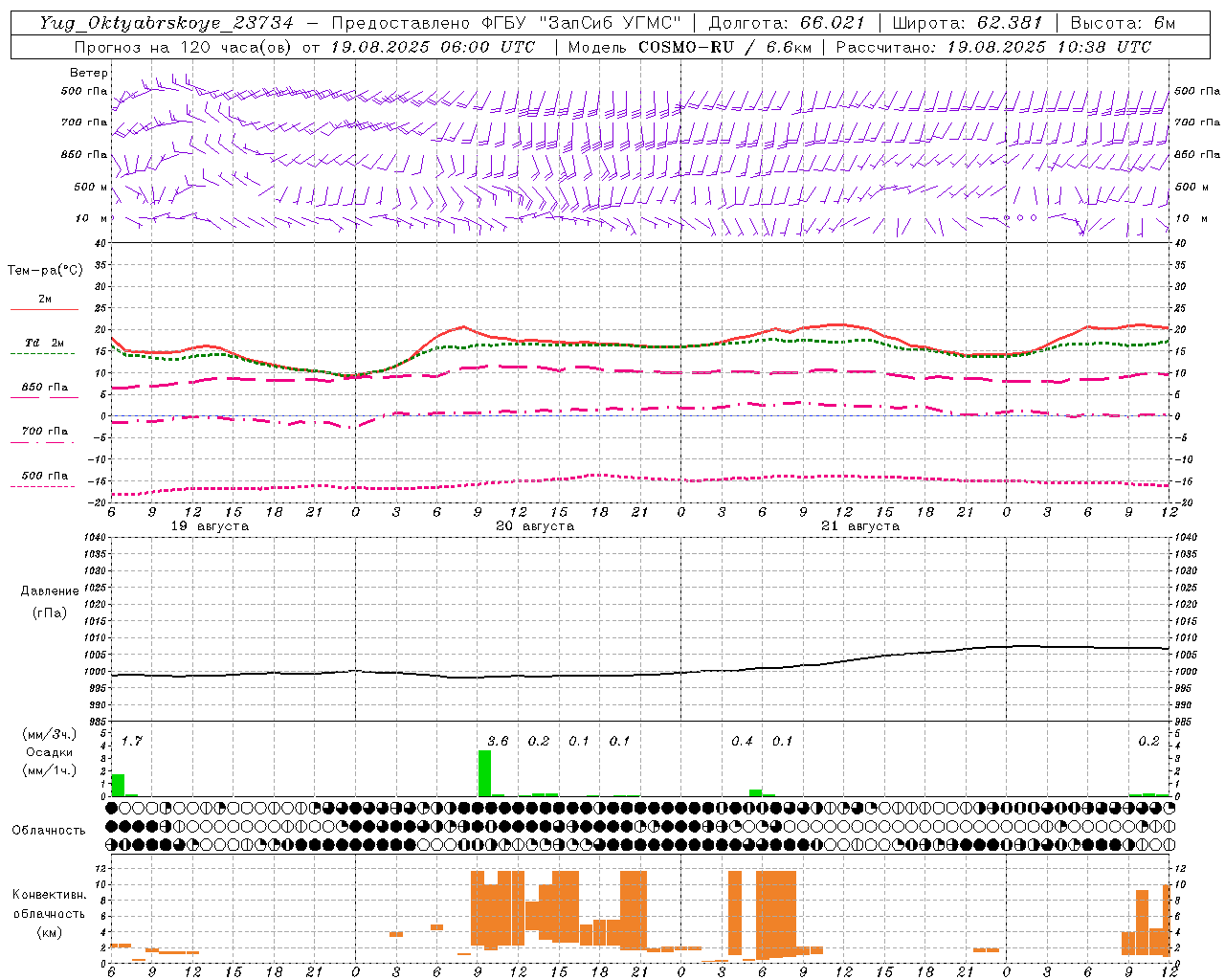Image resolution: width=1225 pixels, height=980 pixels.
Task: Click the Широта: 62.381 value
Action: click(x=968, y=23)
